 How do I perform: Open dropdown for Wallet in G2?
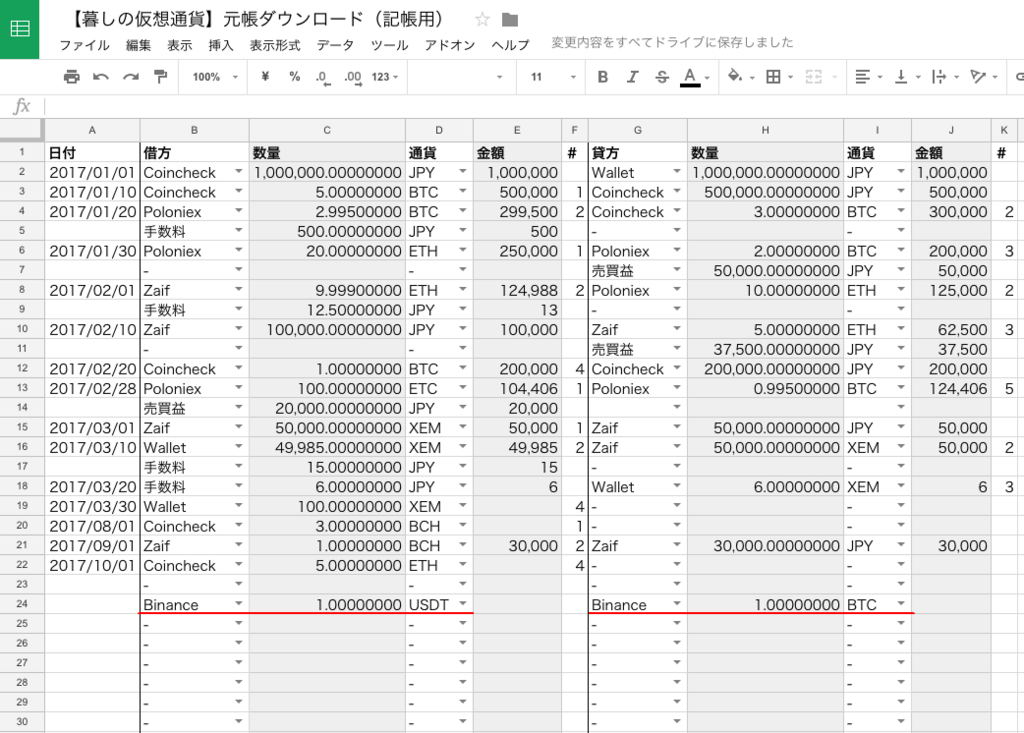point(677,171)
